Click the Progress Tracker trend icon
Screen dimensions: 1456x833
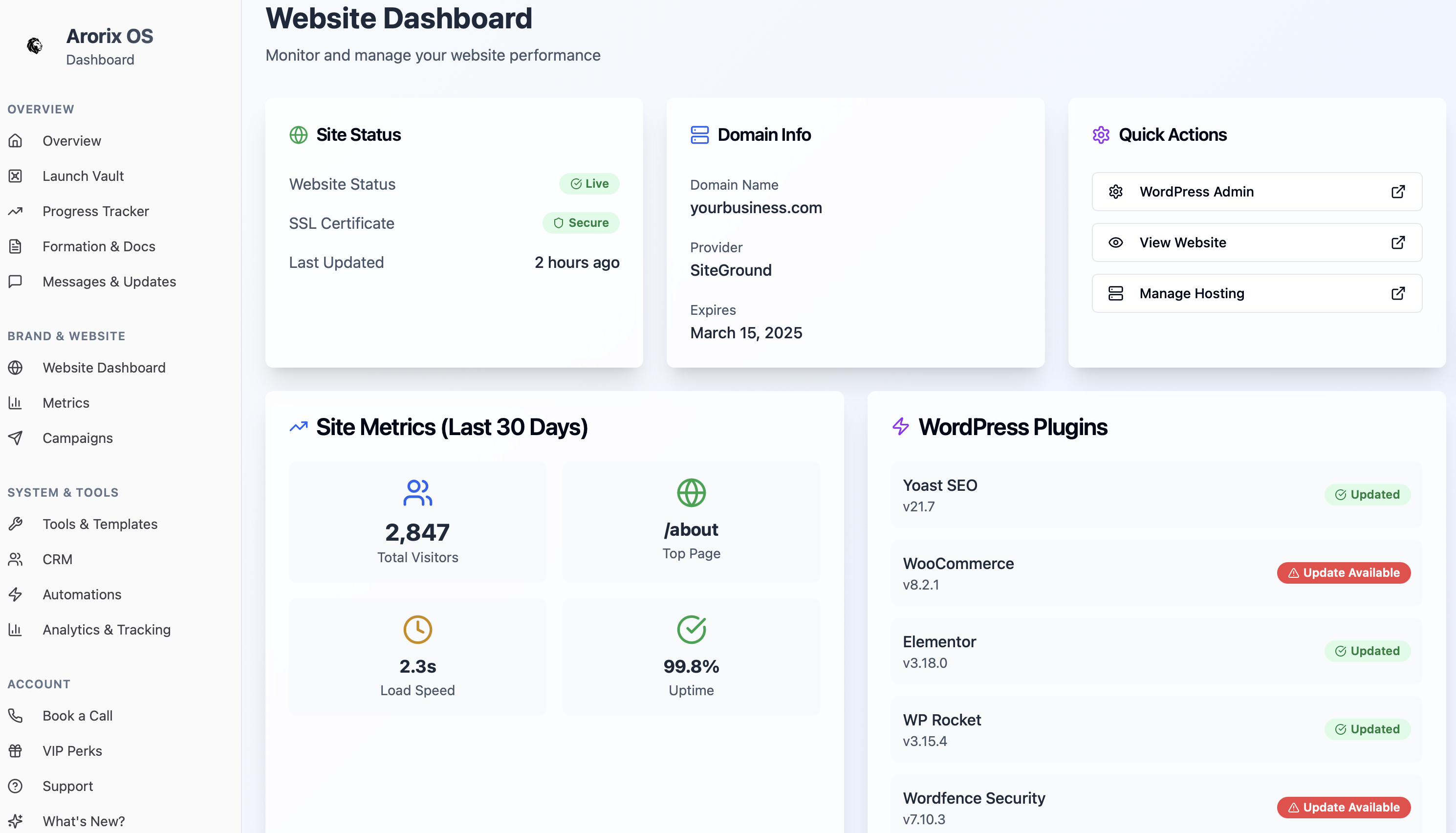pyautogui.click(x=16, y=211)
